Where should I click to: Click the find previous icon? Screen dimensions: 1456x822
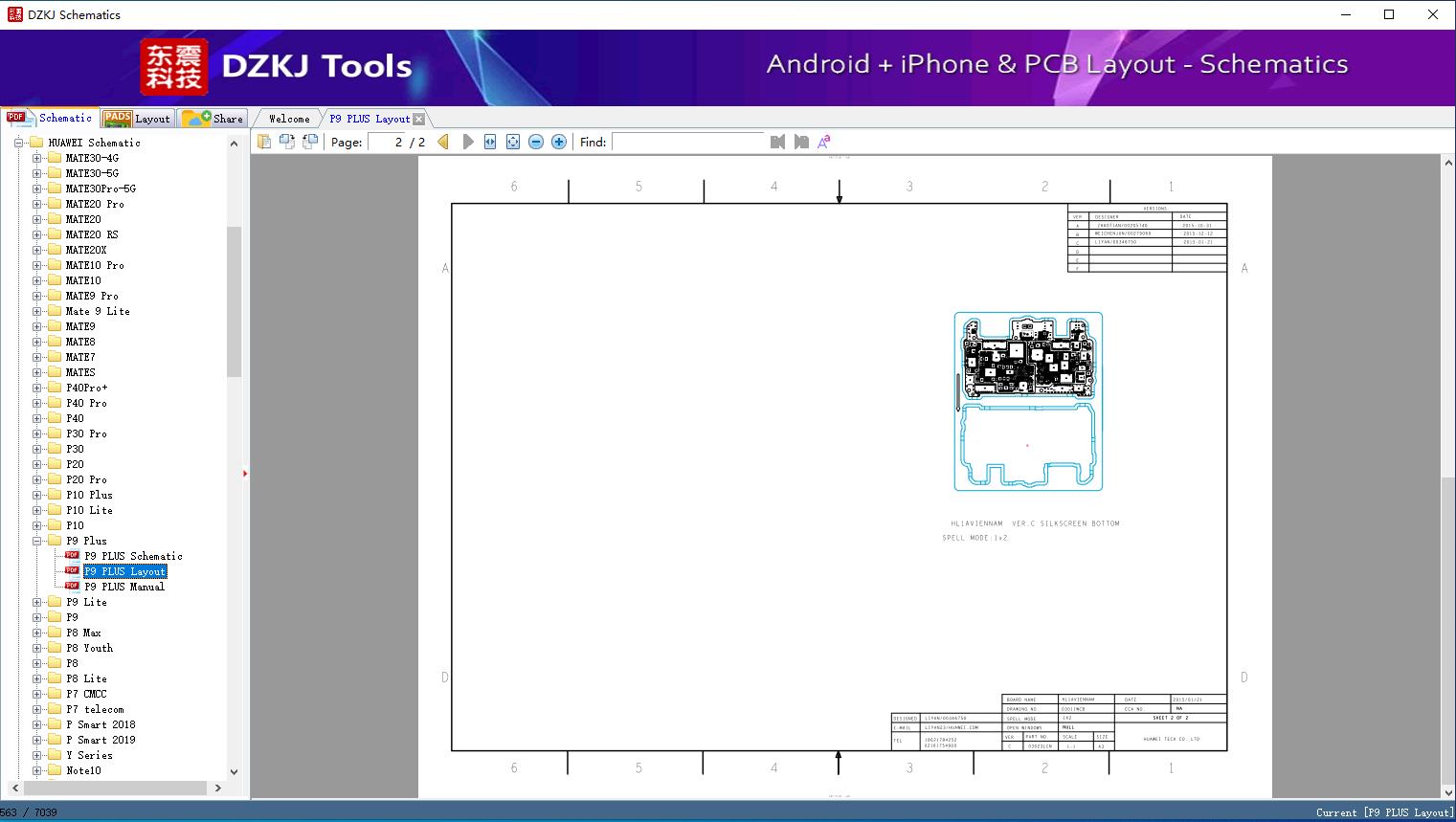click(x=777, y=142)
